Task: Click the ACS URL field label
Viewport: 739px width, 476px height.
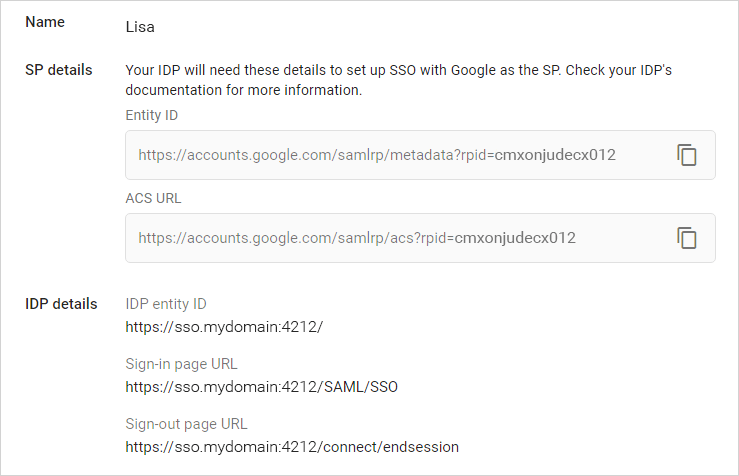Action: [x=154, y=198]
